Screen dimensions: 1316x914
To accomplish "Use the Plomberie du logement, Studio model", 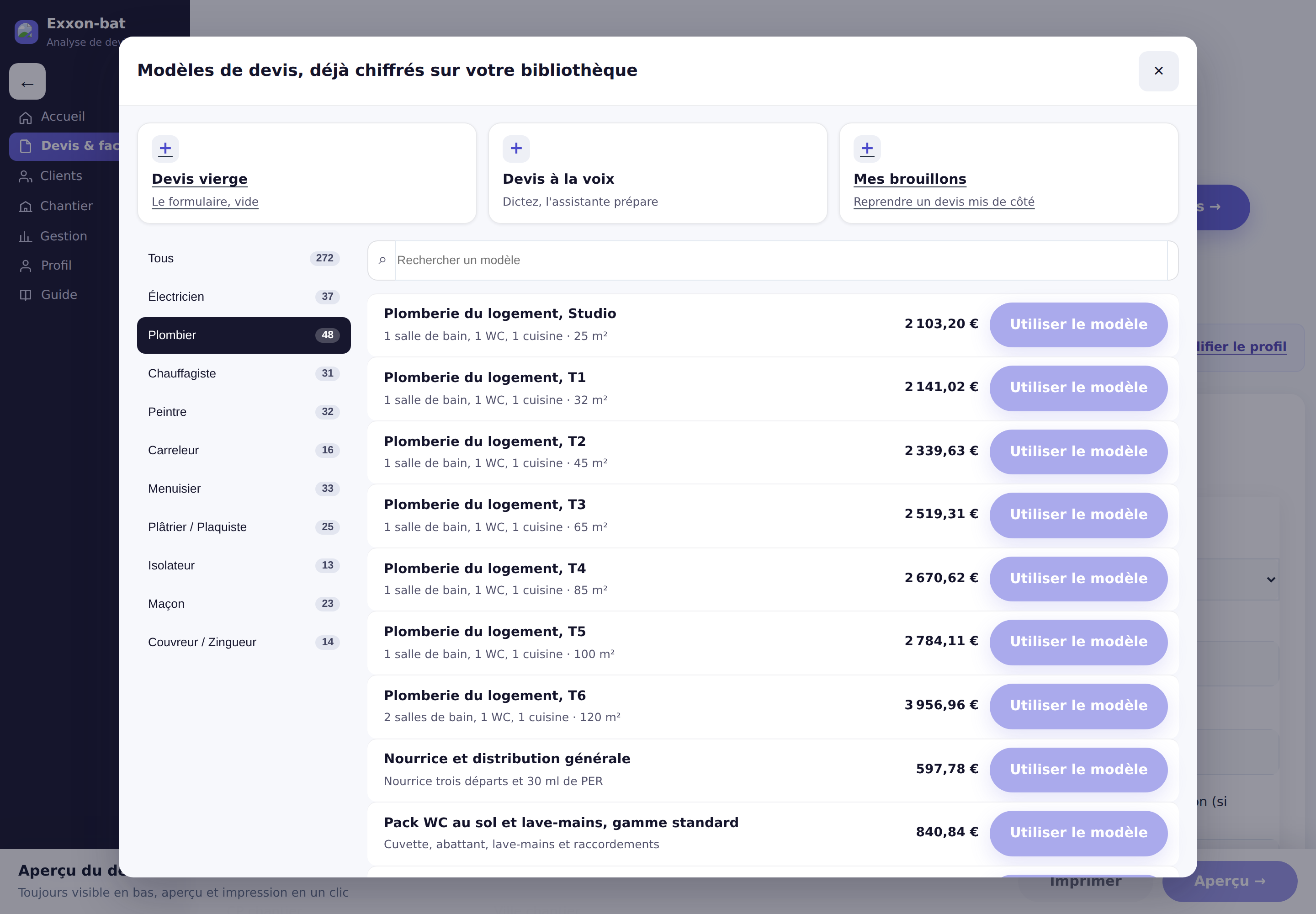I will point(1078,325).
